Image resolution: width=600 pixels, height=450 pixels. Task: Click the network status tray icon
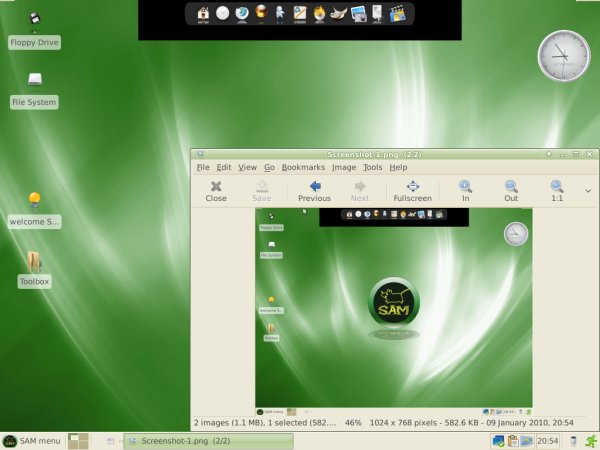coord(498,441)
